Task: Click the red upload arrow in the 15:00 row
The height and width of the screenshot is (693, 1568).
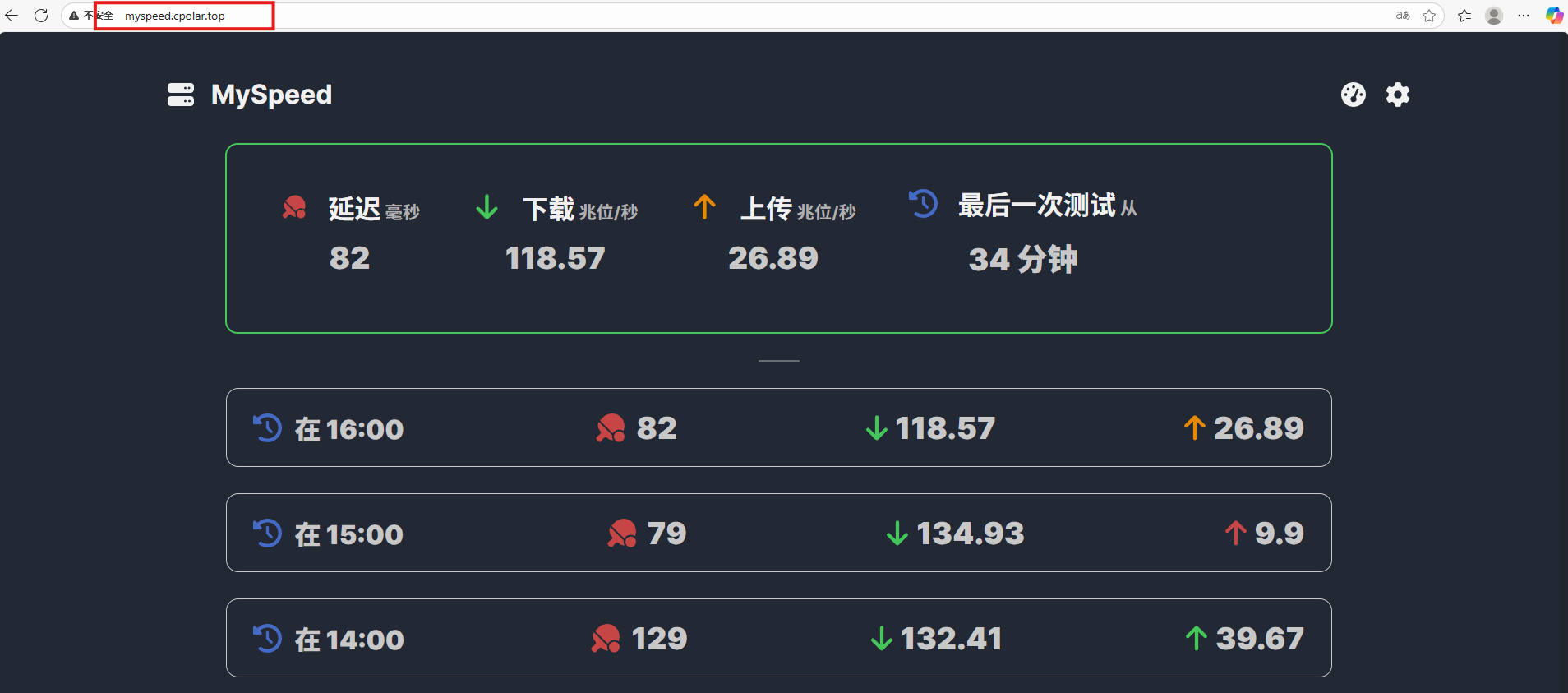Action: click(1236, 533)
